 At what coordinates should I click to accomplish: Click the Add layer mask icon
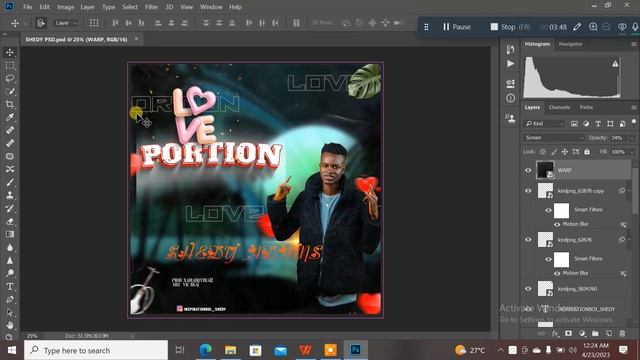tap(568, 333)
